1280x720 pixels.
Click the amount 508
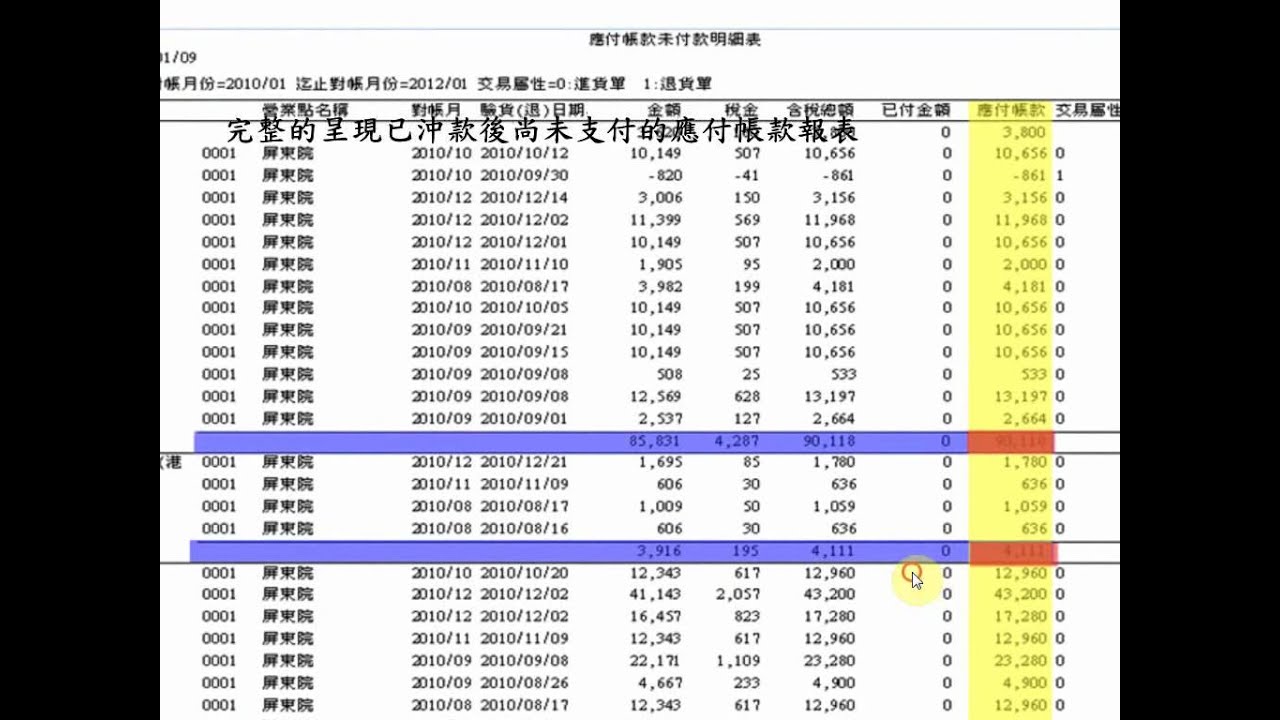(x=670, y=374)
